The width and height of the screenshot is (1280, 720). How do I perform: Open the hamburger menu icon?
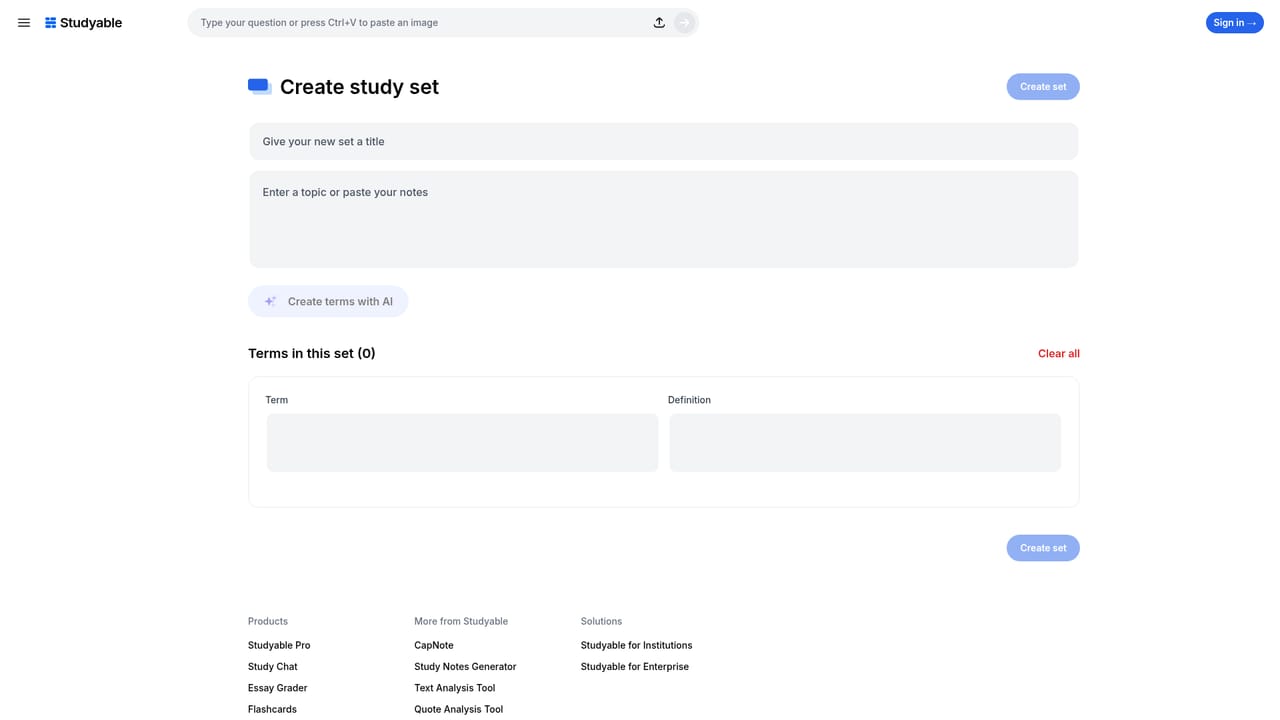pos(24,23)
